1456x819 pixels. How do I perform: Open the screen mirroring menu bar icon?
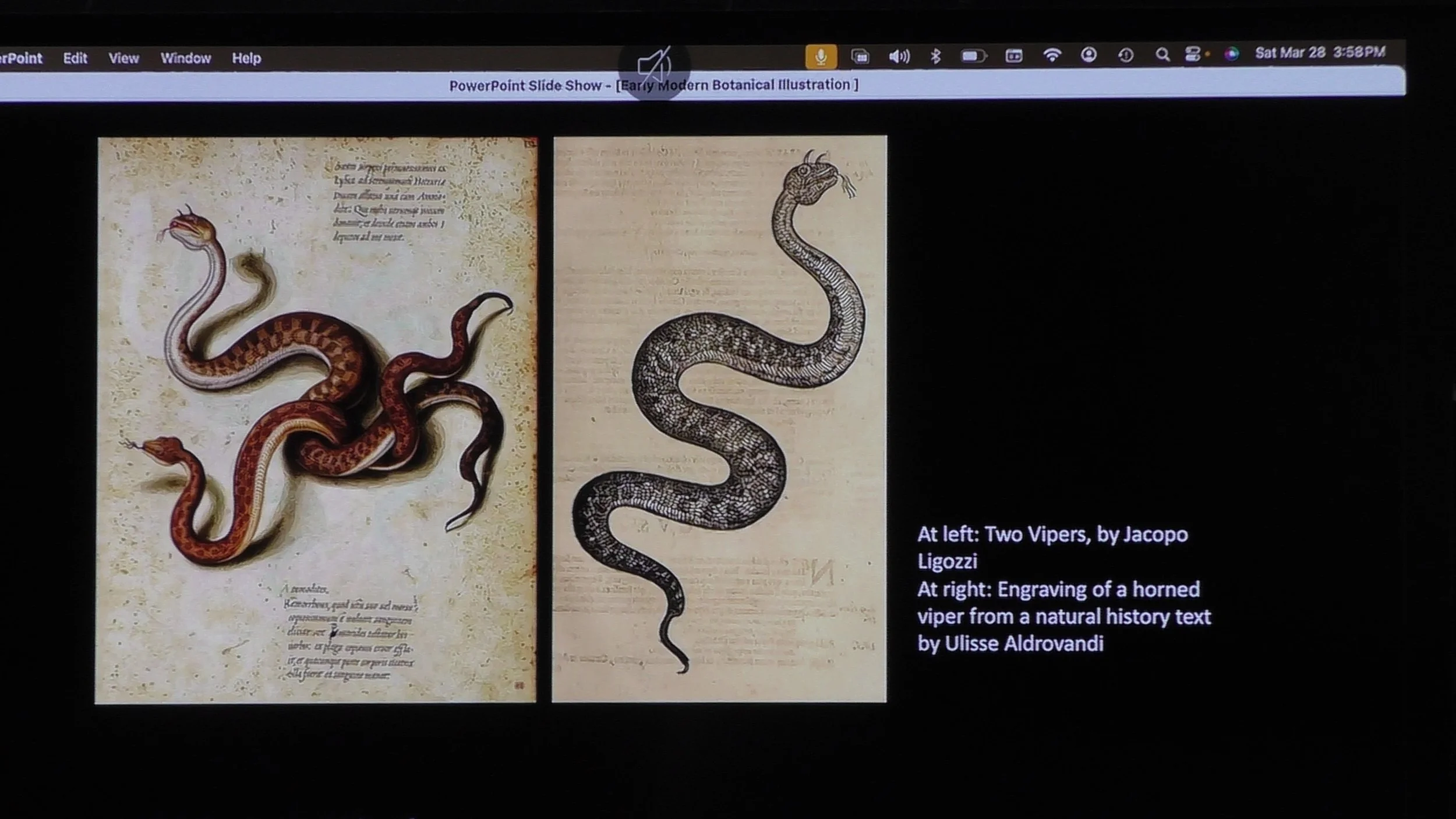pos(860,57)
